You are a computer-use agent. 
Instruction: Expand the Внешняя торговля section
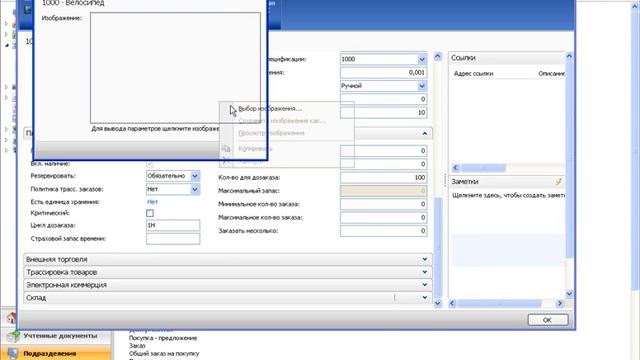pos(228,260)
